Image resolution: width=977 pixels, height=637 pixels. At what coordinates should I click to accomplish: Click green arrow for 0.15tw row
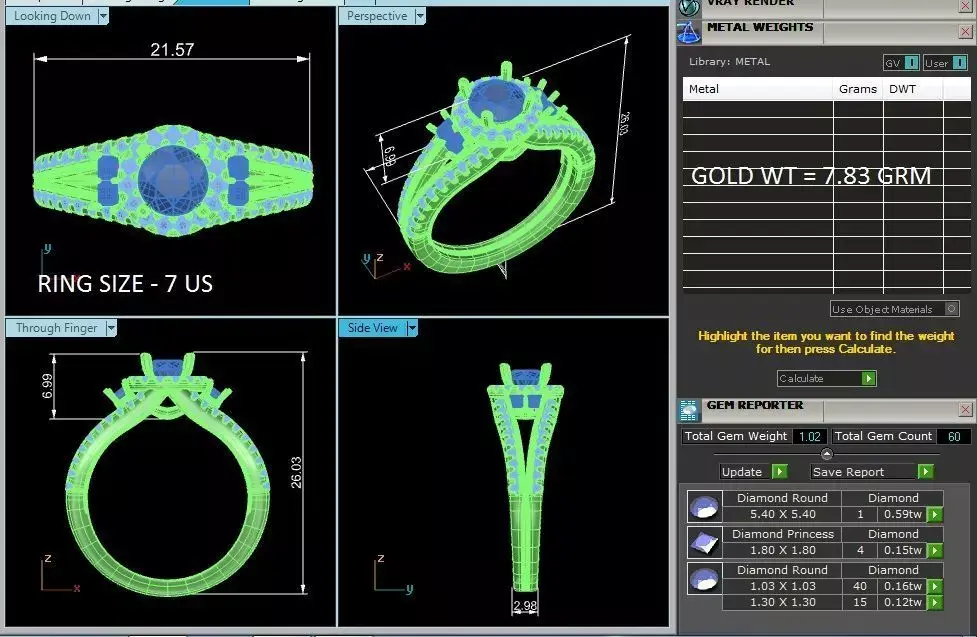coord(934,551)
